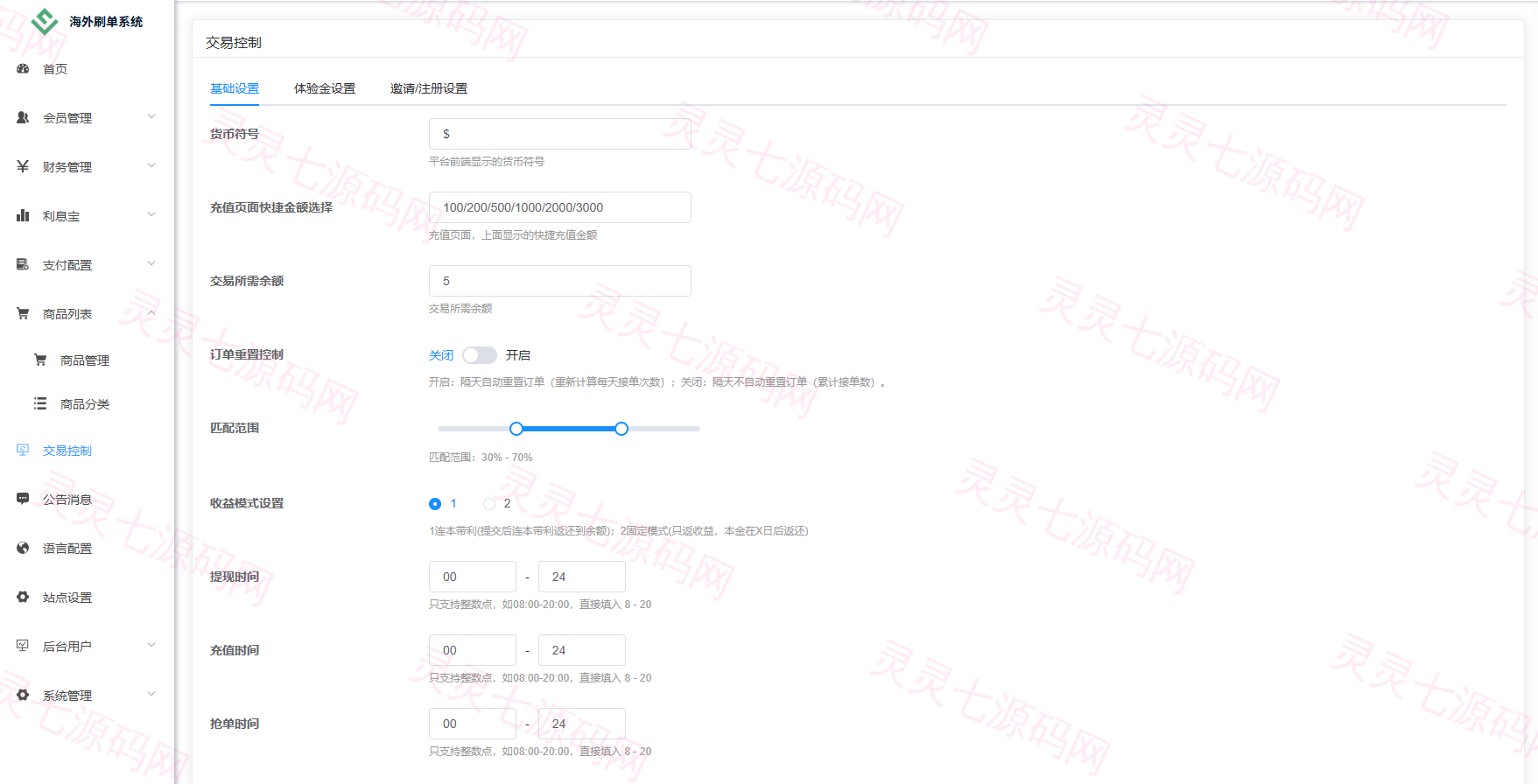Image resolution: width=1538 pixels, height=784 pixels.
Task: Expand the 支付配置 chevron
Action: tap(151, 263)
